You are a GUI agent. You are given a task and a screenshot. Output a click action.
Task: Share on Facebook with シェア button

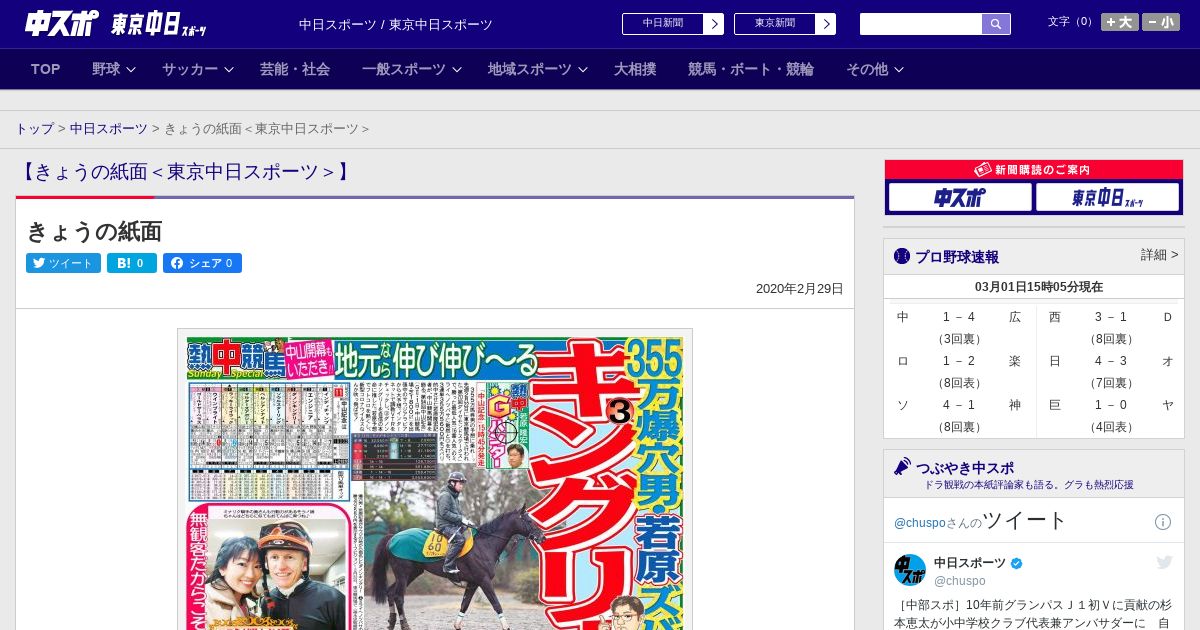coord(202,263)
